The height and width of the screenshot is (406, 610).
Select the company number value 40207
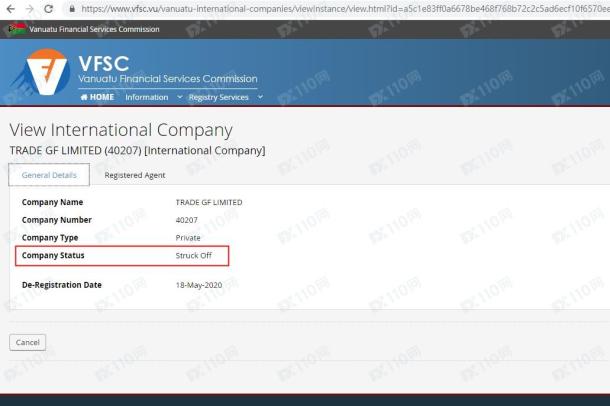point(187,220)
